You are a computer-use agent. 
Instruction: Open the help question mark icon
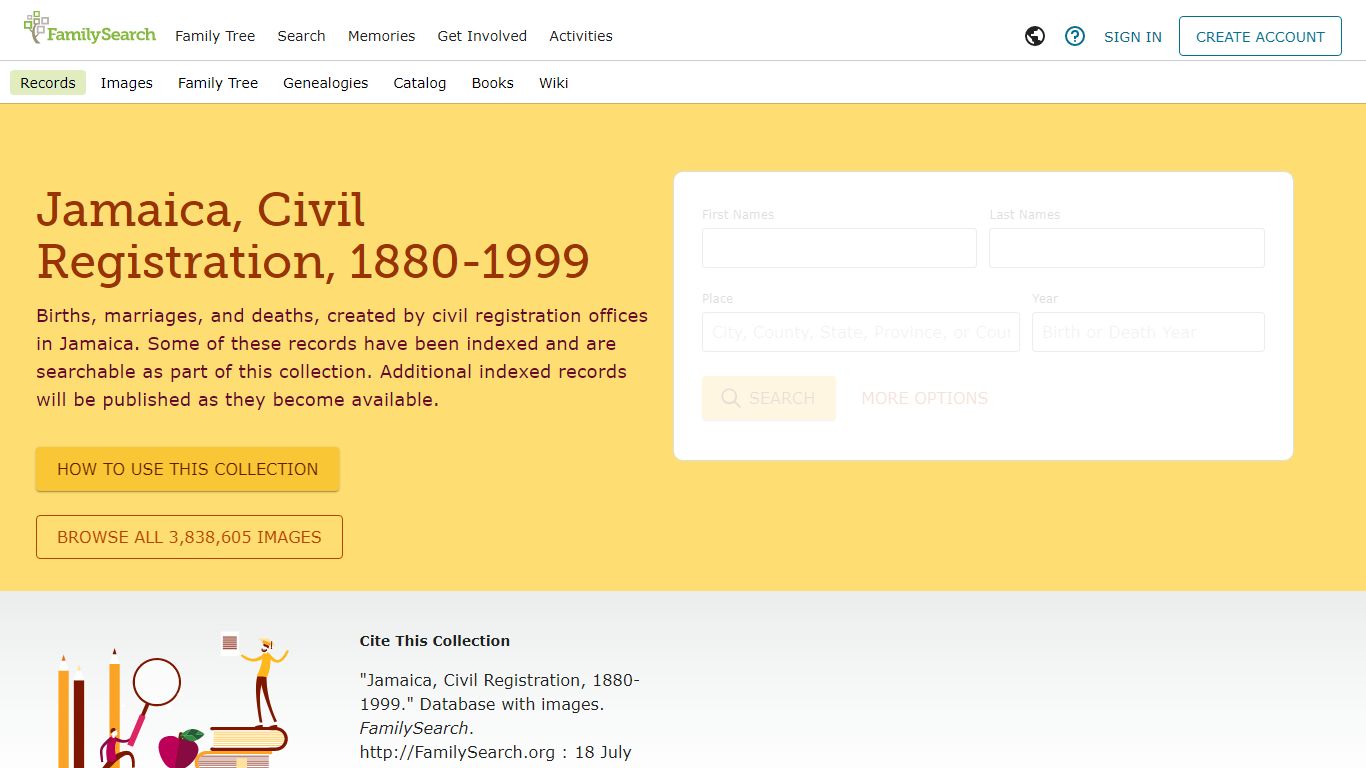point(1075,36)
